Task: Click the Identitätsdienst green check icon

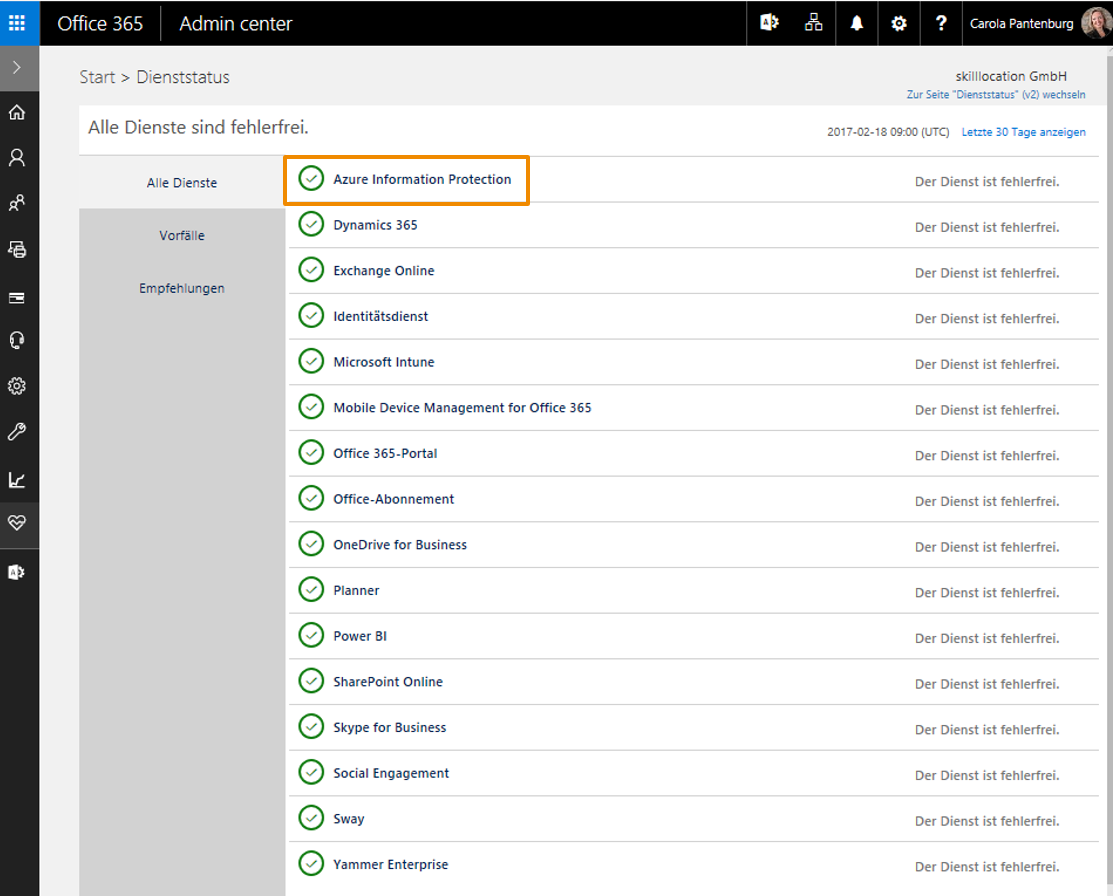Action: point(311,315)
